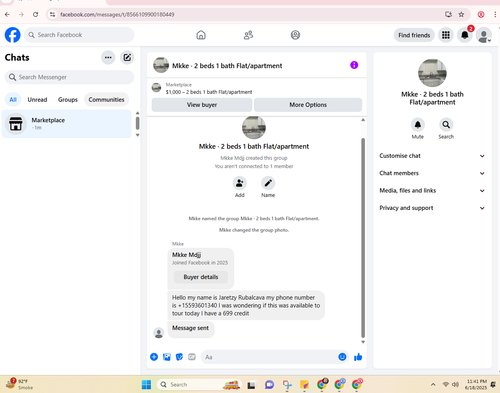This screenshot has width=500, height=393.
Task: Open the emoji picker icon
Action: [x=342, y=357]
